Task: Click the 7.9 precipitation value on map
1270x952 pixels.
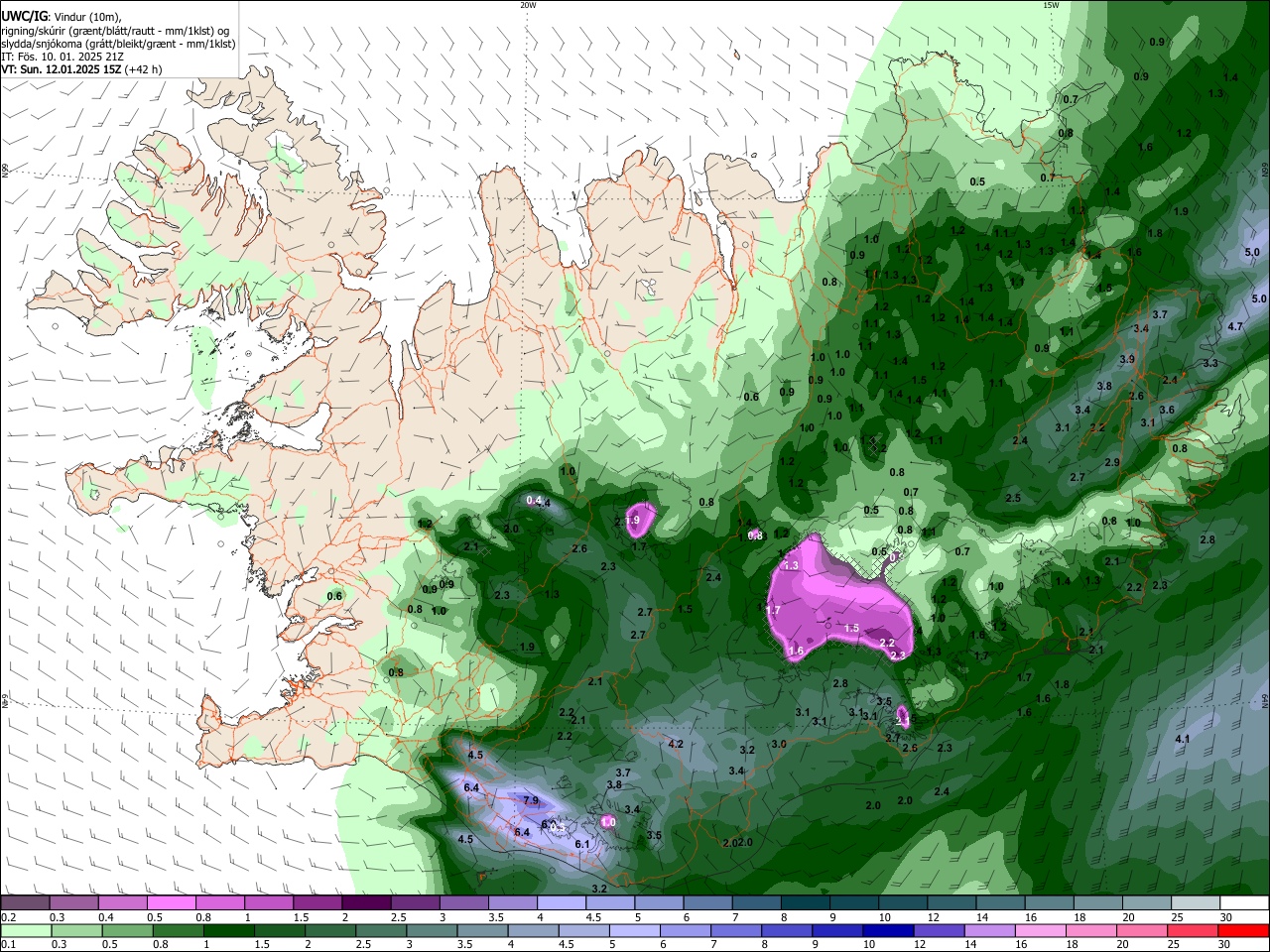Action: click(530, 800)
